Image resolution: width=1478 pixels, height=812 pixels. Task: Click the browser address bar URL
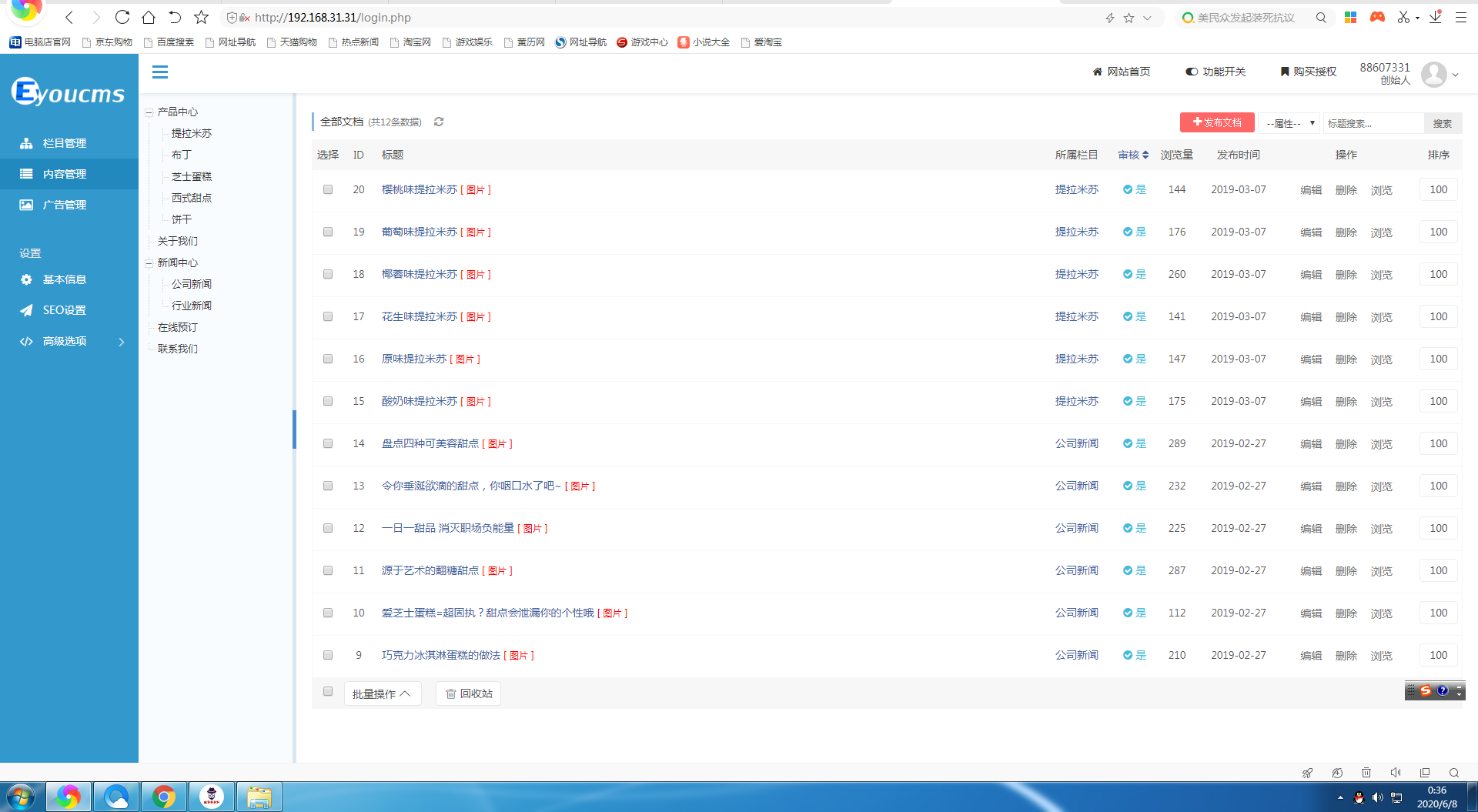click(333, 18)
